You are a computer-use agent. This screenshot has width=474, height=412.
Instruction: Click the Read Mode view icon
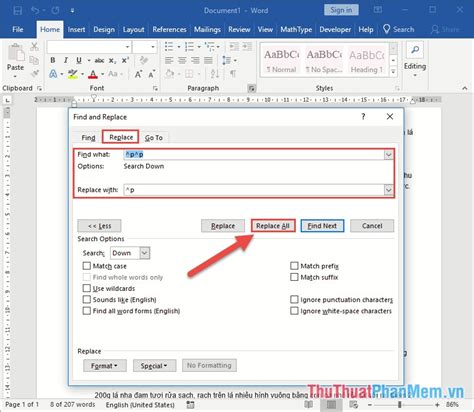click(x=309, y=405)
